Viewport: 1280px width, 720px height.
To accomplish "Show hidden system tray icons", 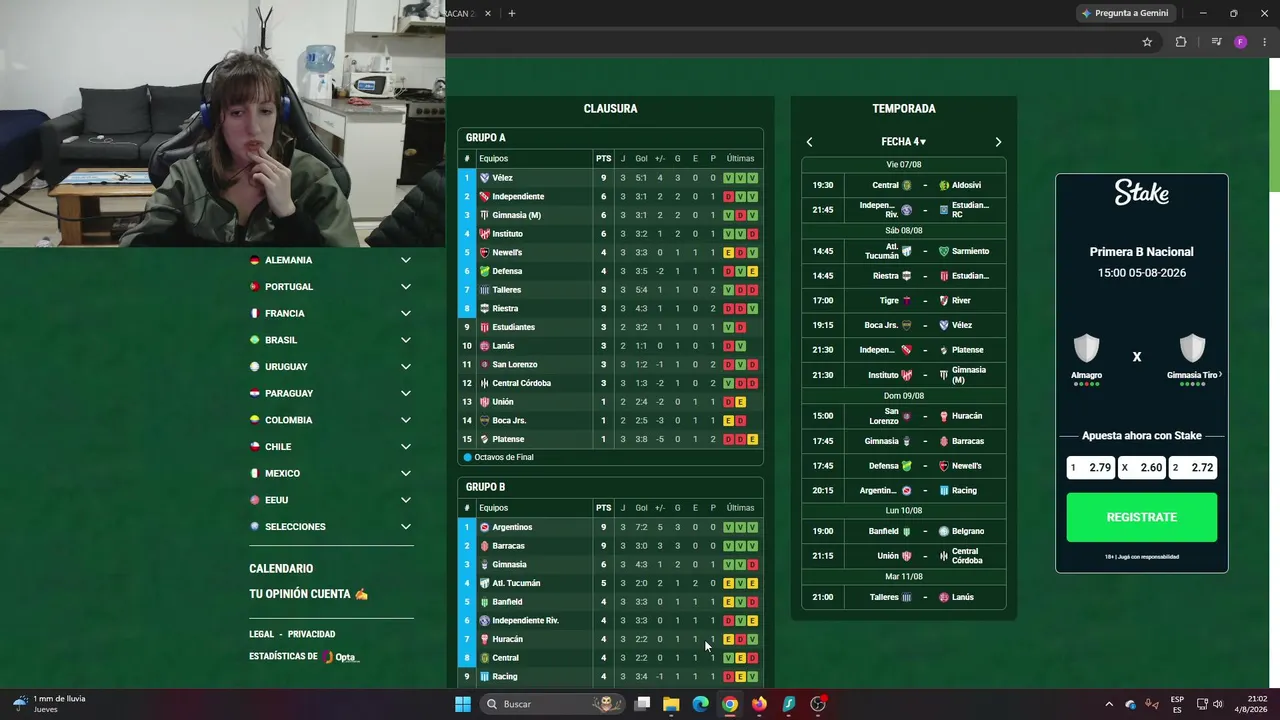I will (1108, 704).
